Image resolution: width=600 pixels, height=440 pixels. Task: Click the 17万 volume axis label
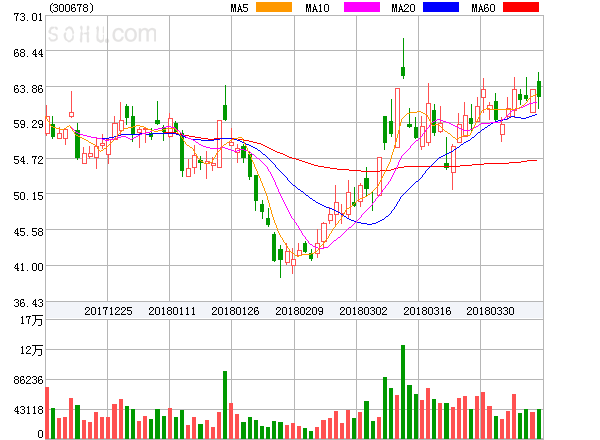point(32,320)
